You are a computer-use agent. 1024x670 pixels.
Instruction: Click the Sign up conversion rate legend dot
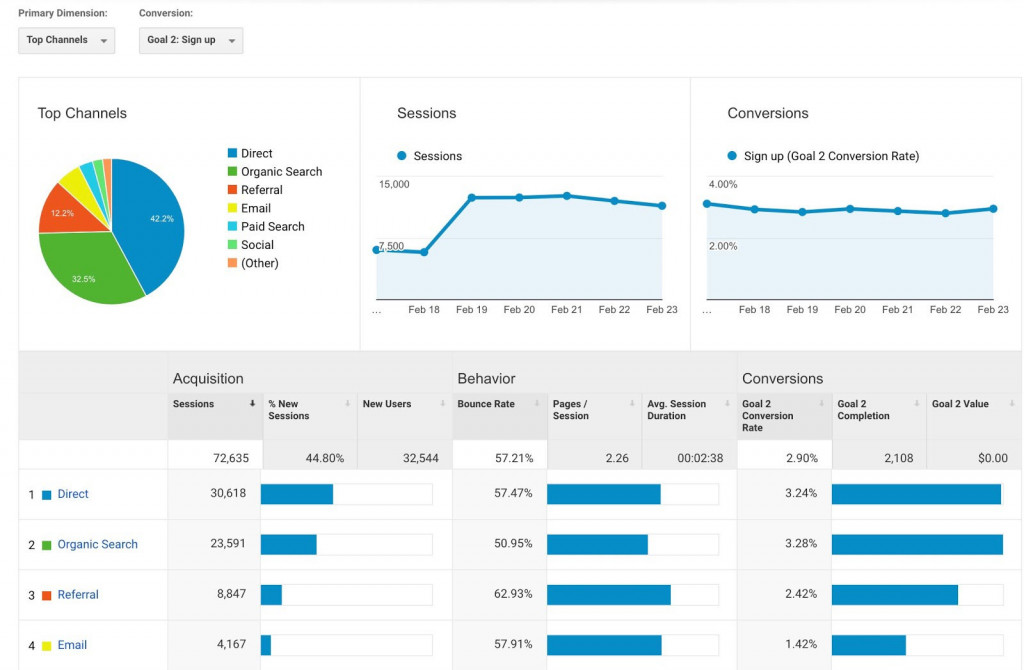click(x=734, y=156)
